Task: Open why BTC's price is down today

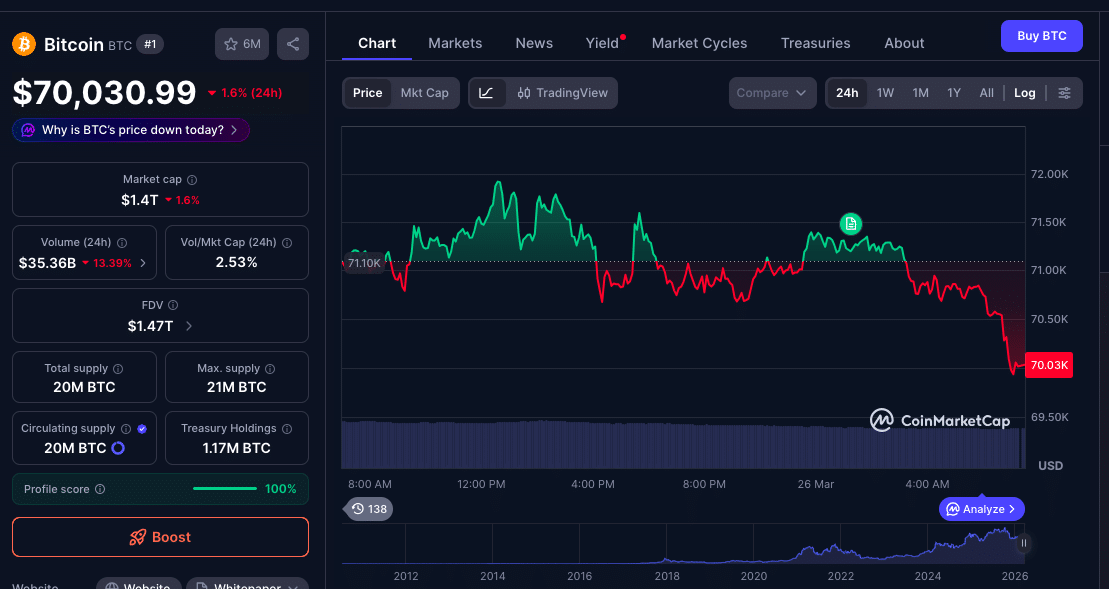Action: [x=130, y=129]
